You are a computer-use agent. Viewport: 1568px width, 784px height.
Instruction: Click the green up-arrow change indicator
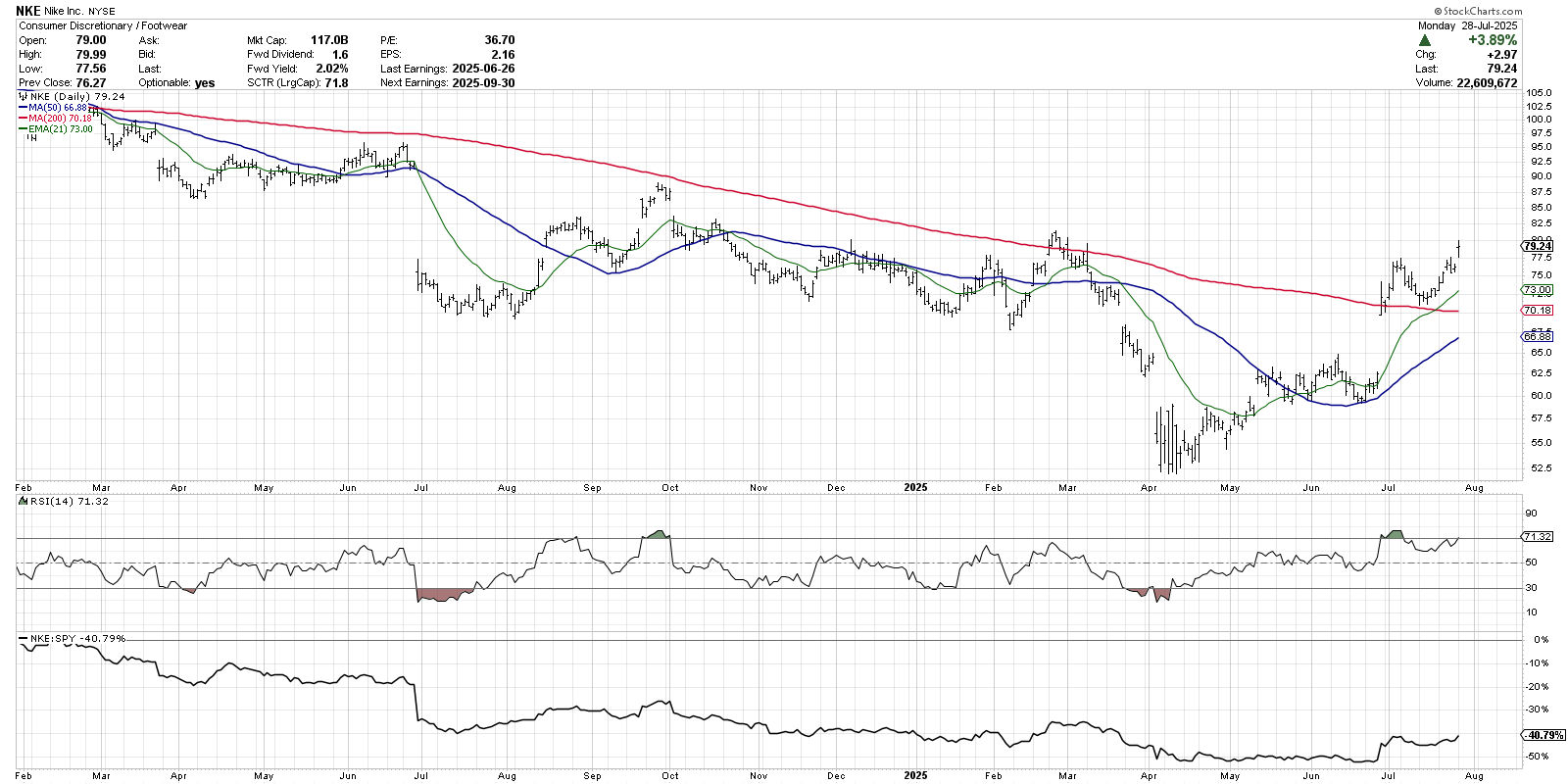(1425, 40)
